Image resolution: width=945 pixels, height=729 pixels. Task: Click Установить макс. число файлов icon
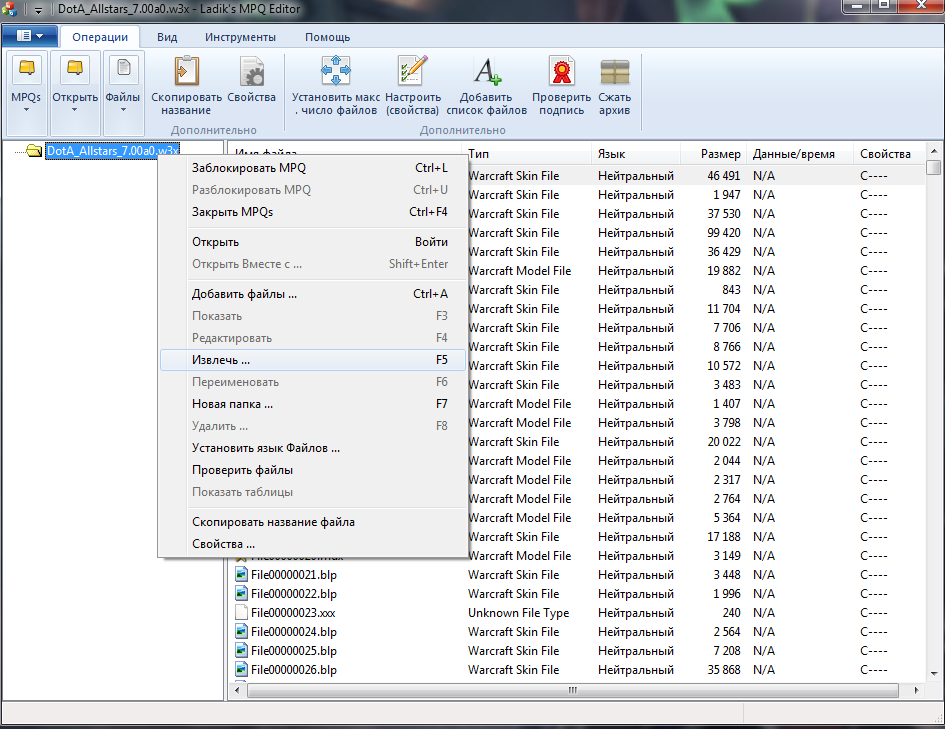[336, 70]
